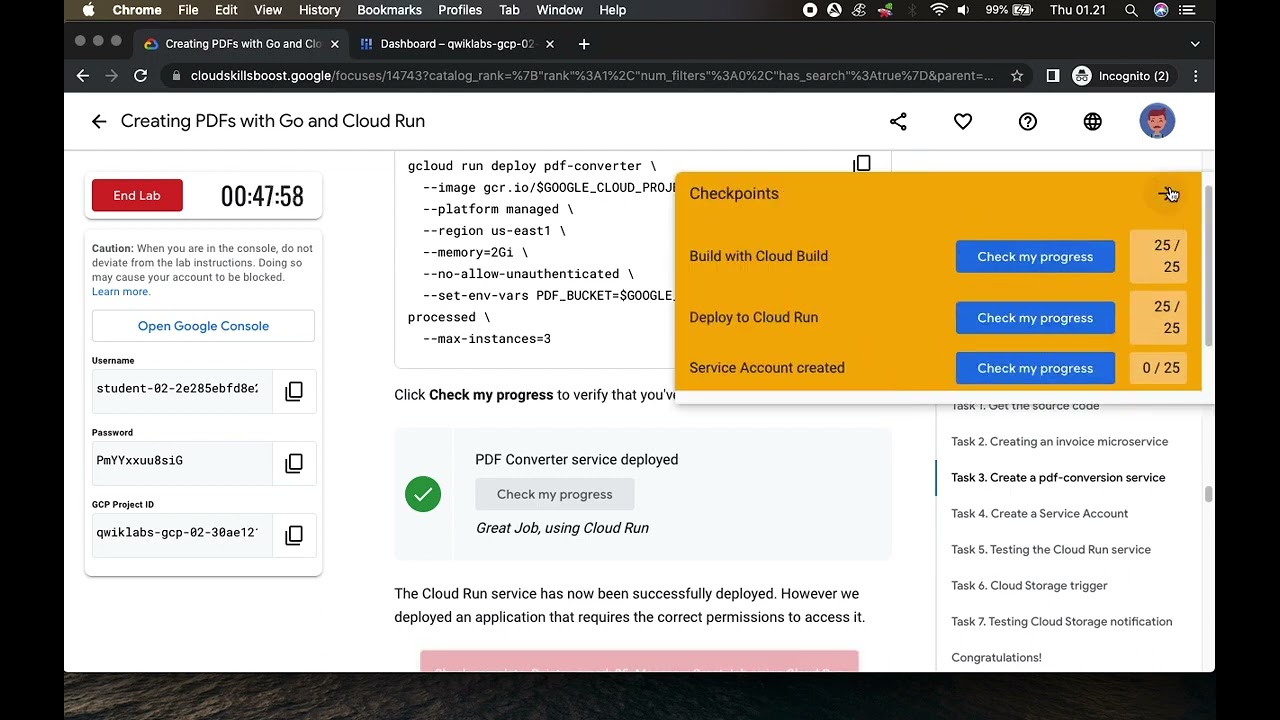This screenshot has width=1280, height=720.
Task: Open Spotlight search icon
Action: tap(1131, 10)
